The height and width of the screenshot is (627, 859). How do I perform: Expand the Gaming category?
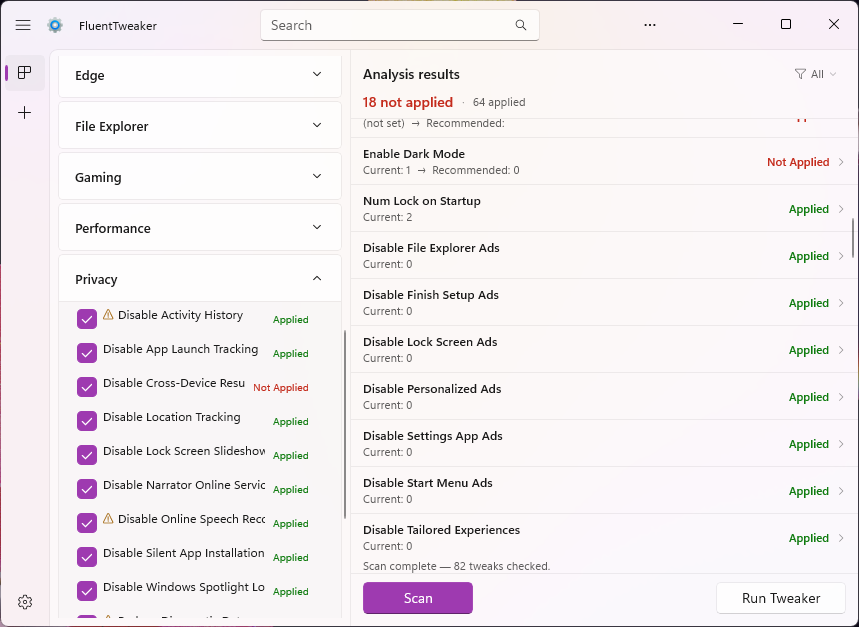[x=200, y=177]
